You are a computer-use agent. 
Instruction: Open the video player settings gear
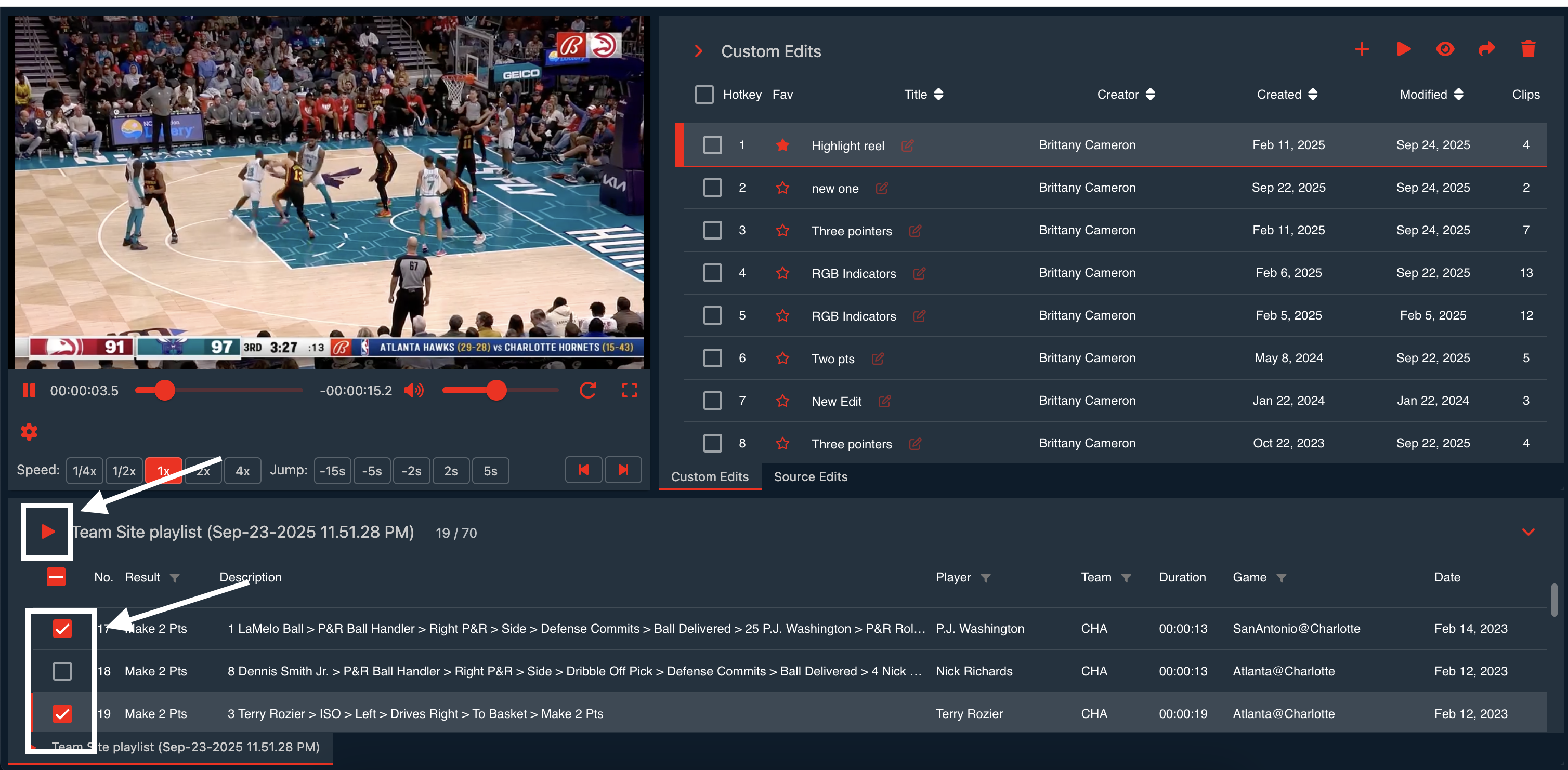29,432
